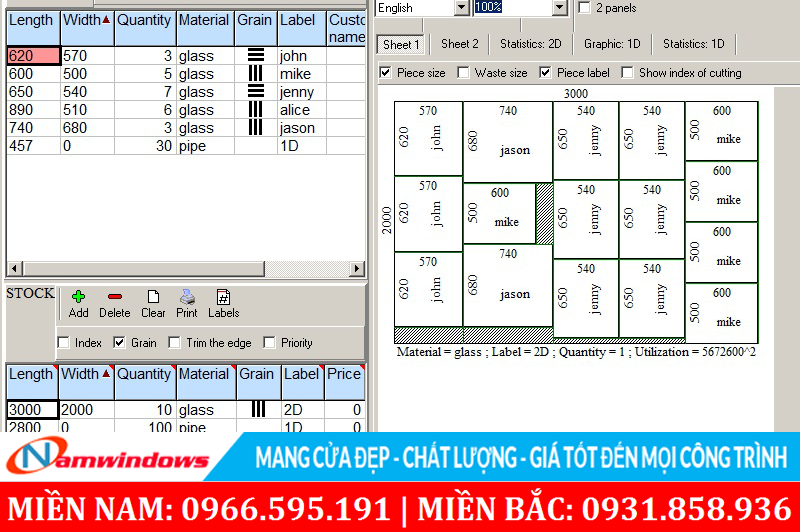Click the 680 width cell of jason row

coord(87,128)
